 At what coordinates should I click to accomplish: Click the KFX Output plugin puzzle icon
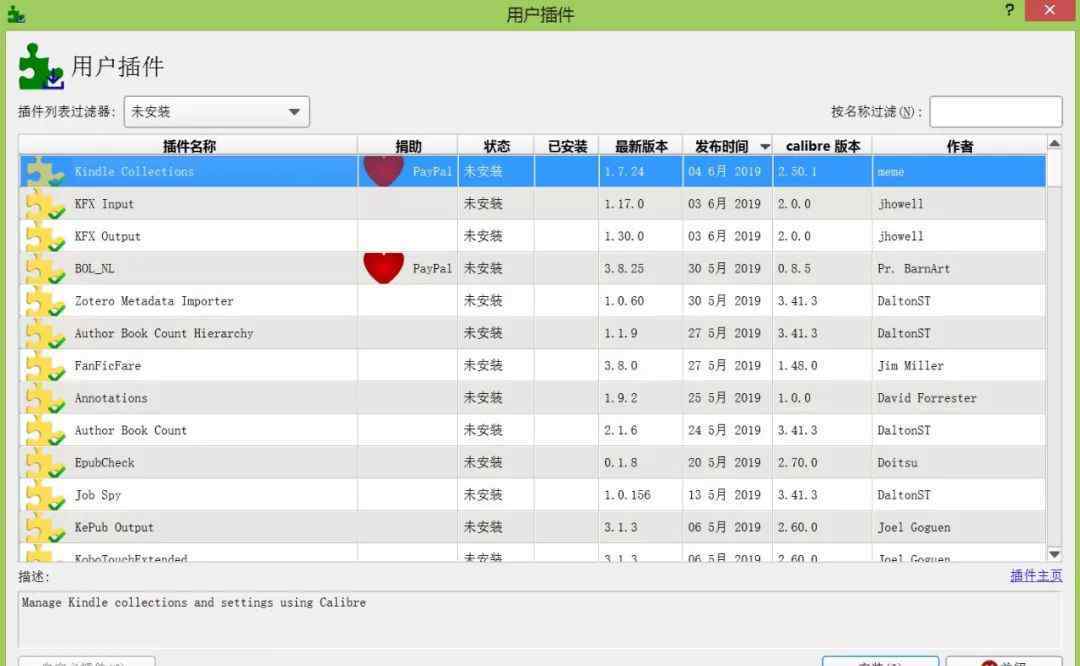(x=45, y=236)
